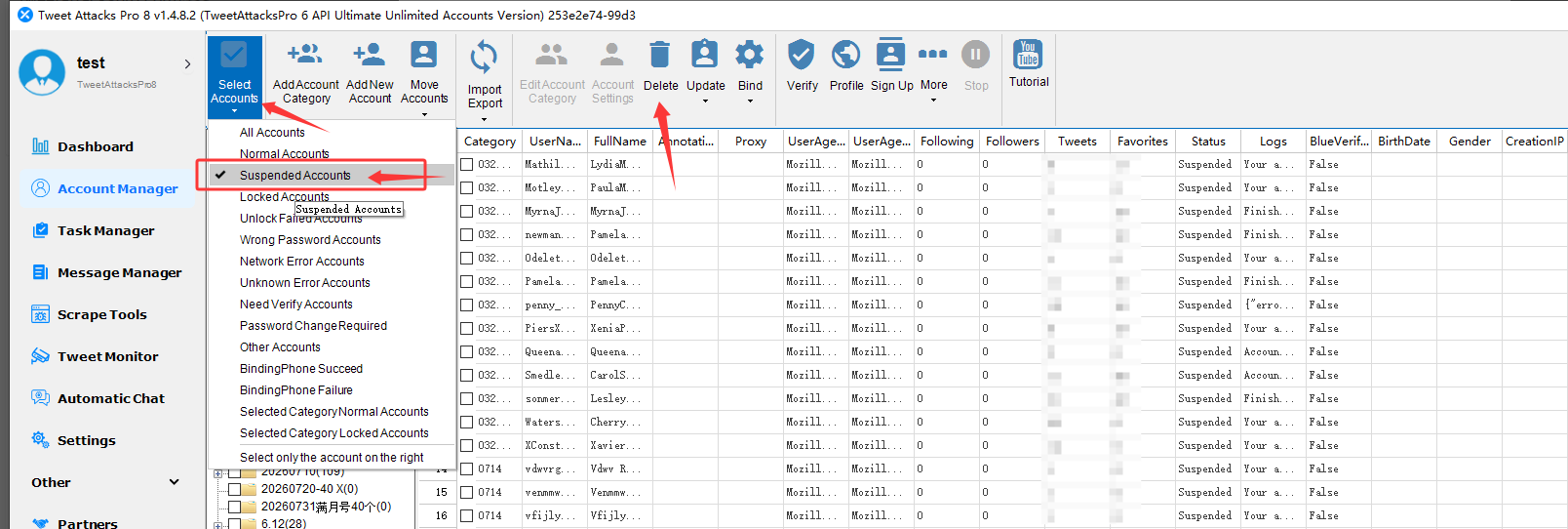Choose Select only the account on the right
This screenshot has height=529, width=1568.
[332, 458]
